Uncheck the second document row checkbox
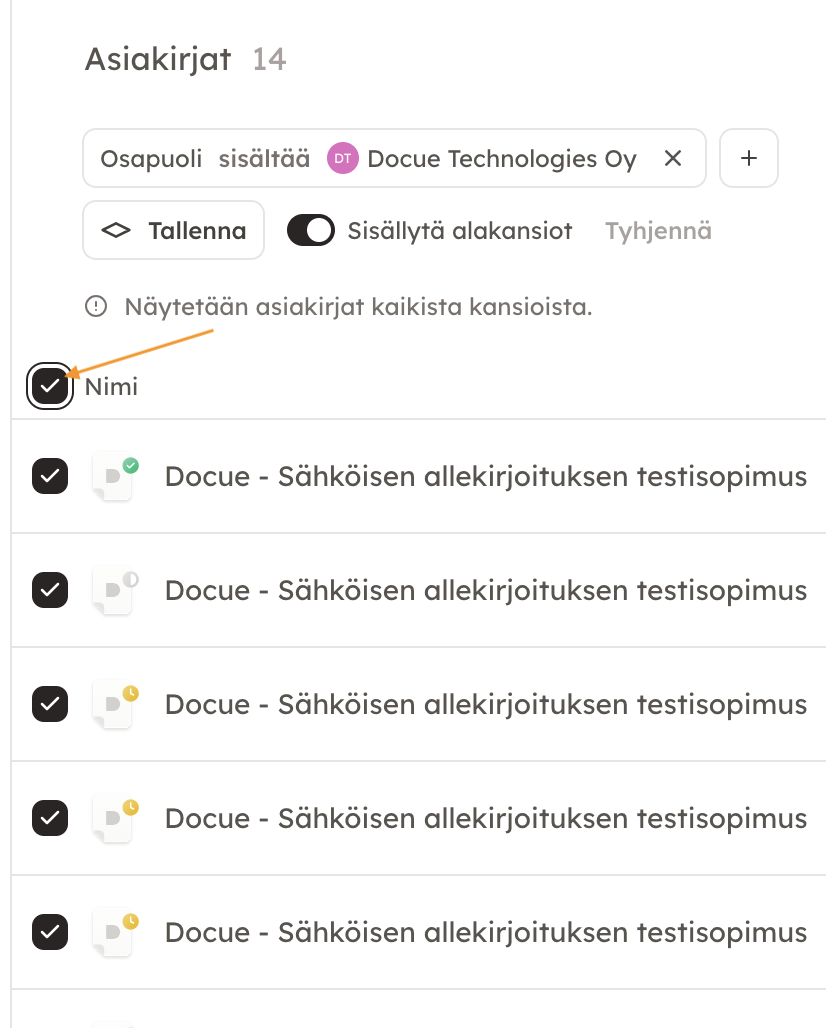 50,590
